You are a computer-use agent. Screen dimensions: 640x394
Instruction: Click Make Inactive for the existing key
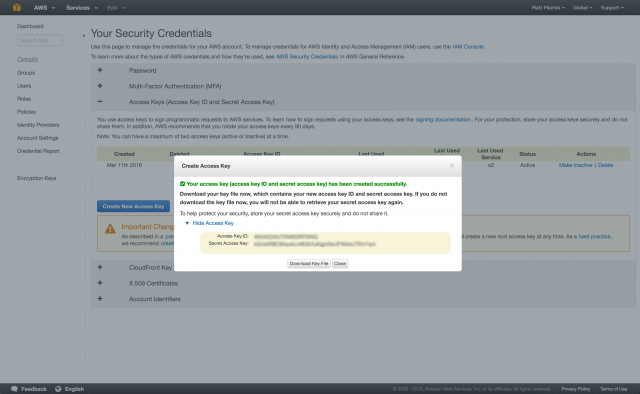point(575,165)
